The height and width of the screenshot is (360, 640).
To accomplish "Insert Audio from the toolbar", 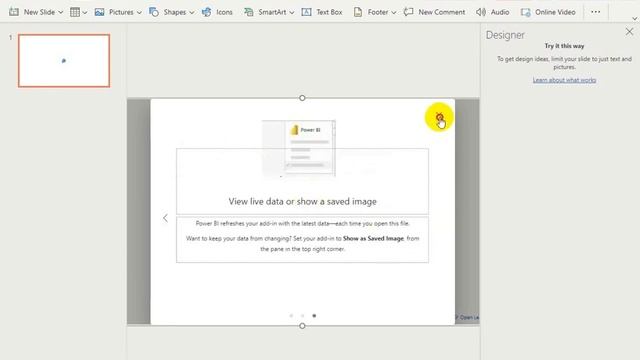I will point(493,12).
